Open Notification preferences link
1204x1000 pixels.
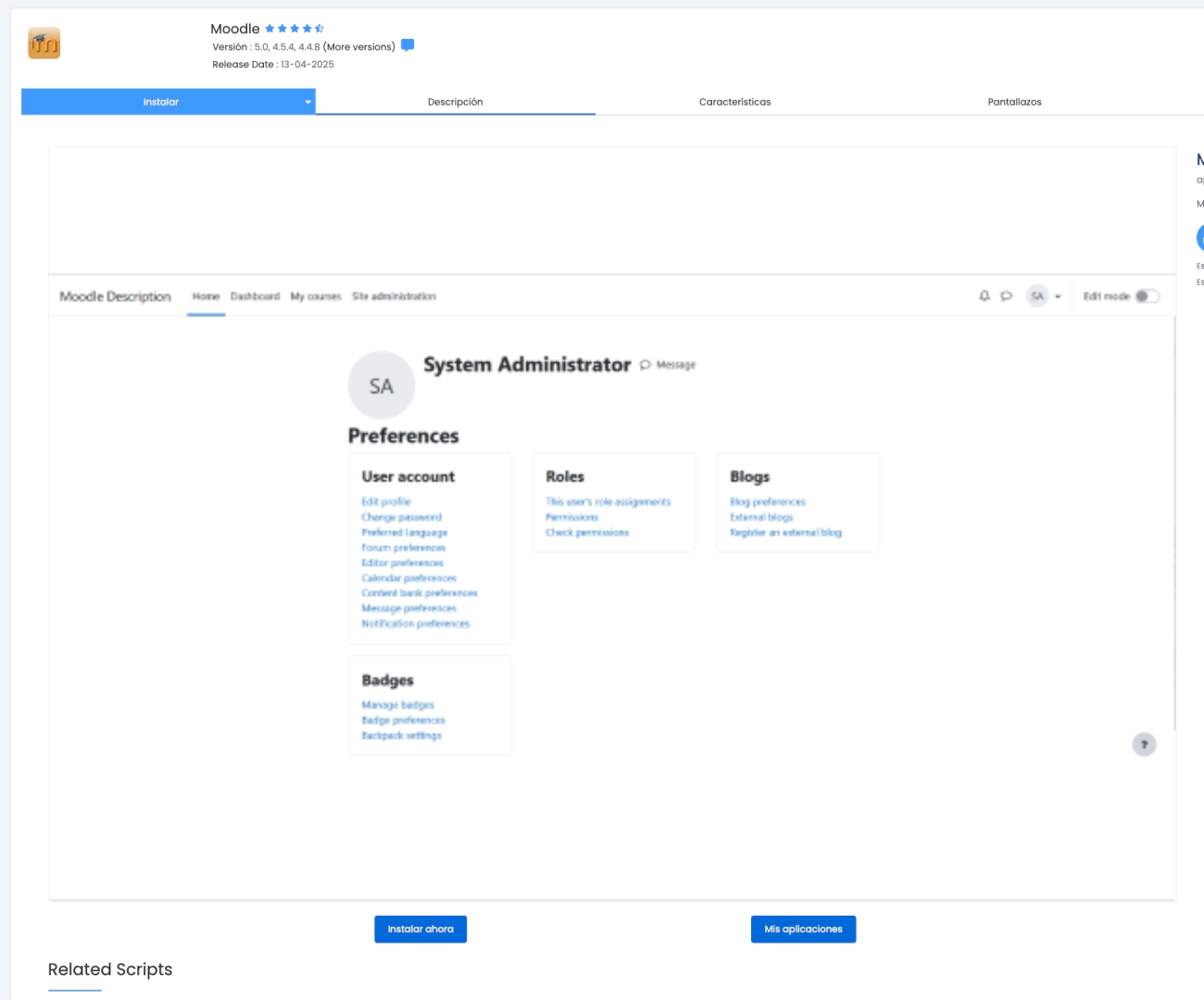(416, 624)
